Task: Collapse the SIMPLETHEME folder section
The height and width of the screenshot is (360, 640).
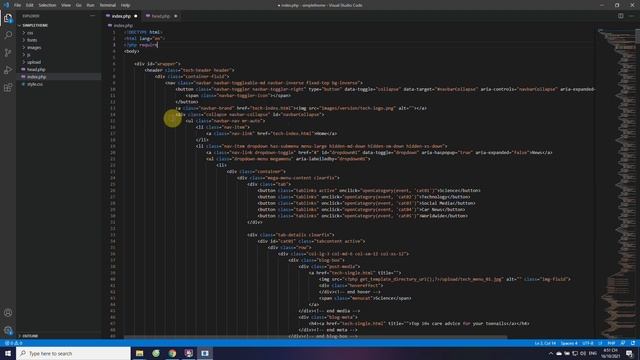Action: [35, 25]
